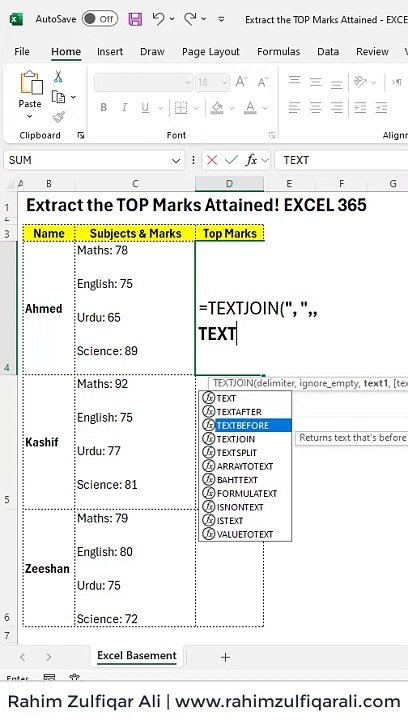
Task: Select TEXTAFTER from the autocomplete list
Action: click(245, 412)
